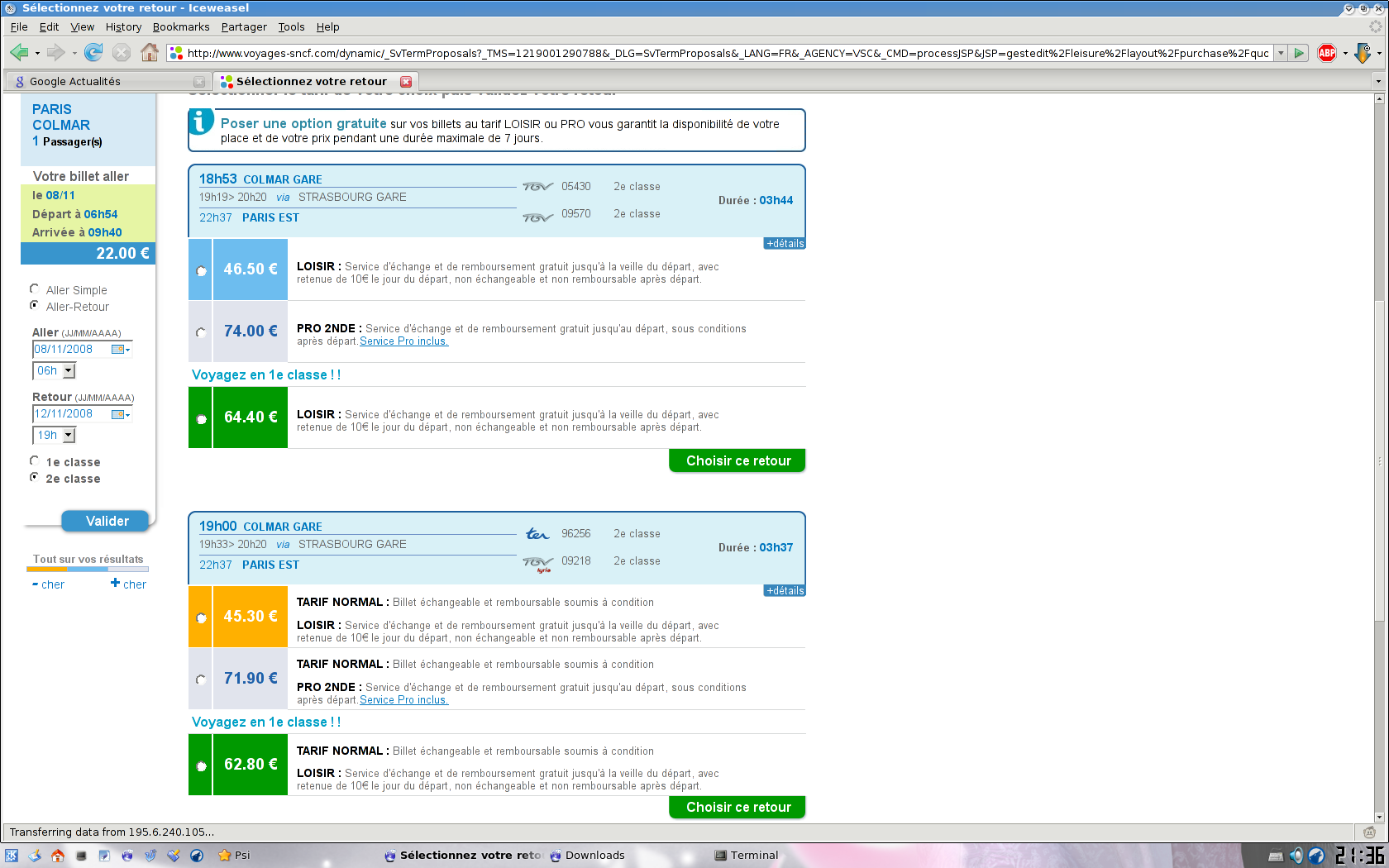Open the Edit menu

(x=50, y=26)
